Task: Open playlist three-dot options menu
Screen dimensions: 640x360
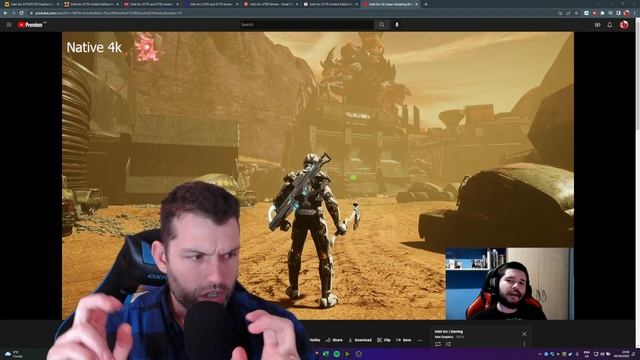Action: (x=524, y=344)
